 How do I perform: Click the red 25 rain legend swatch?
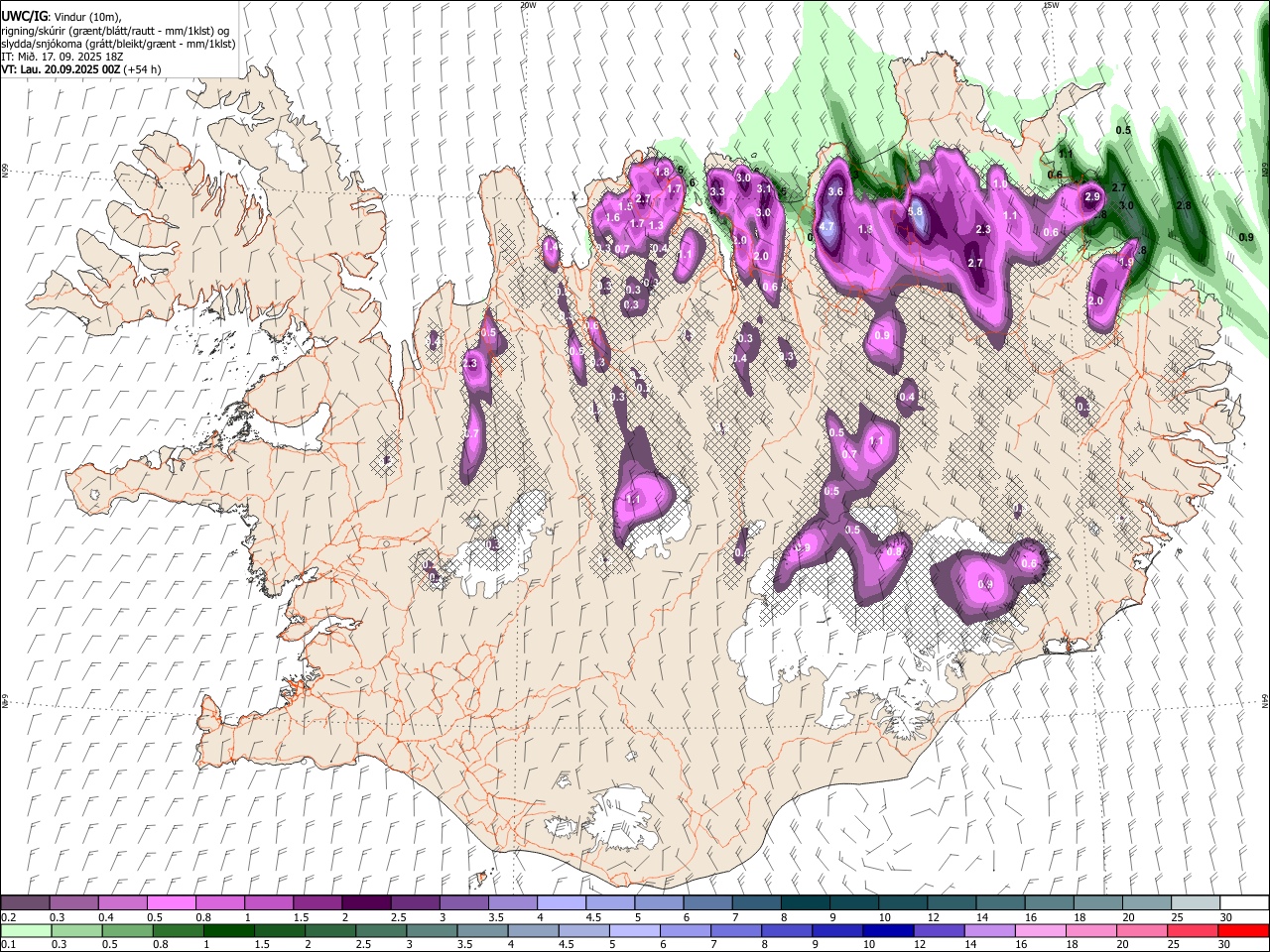(1194, 930)
